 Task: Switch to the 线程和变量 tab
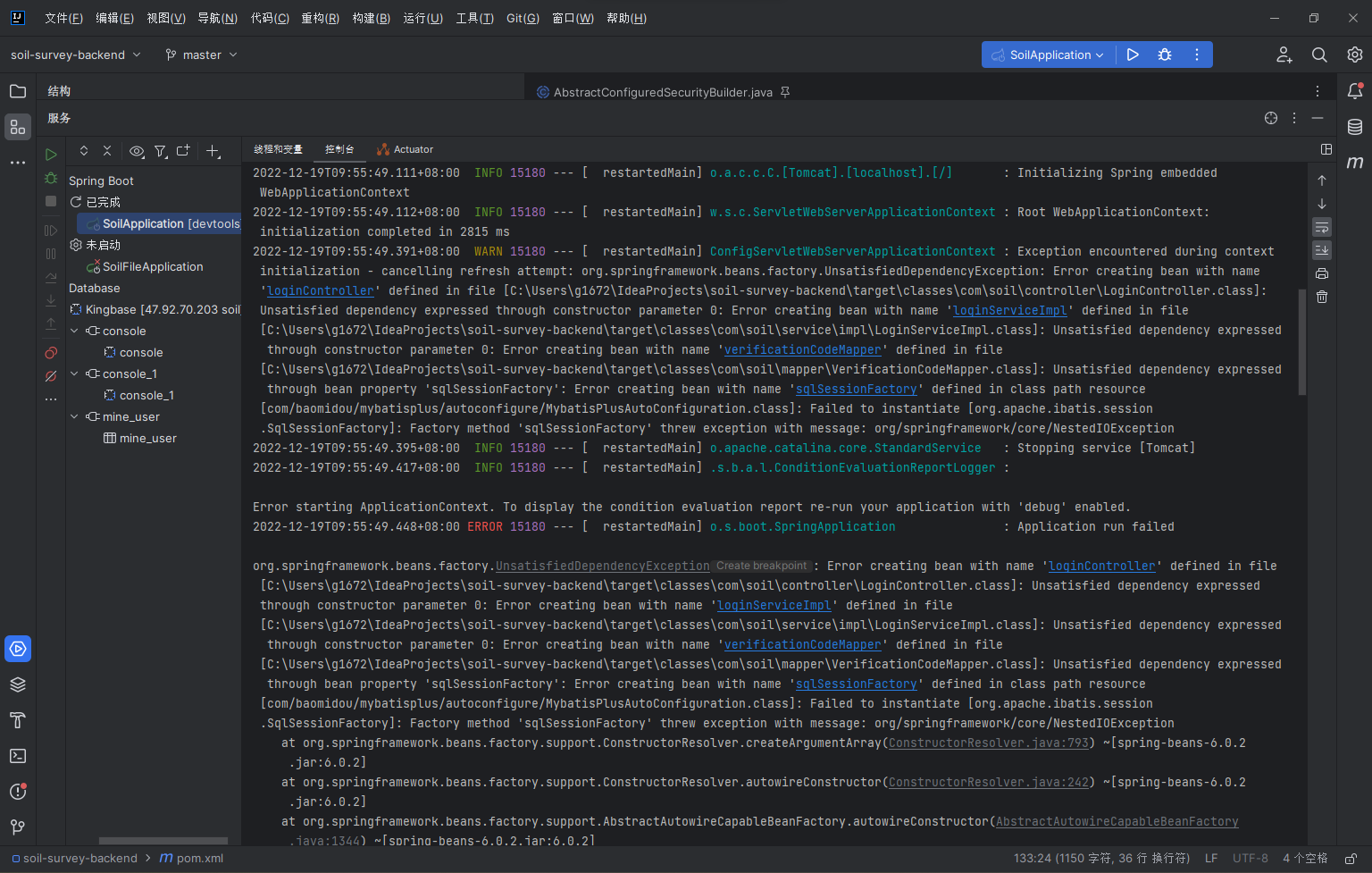(278, 149)
